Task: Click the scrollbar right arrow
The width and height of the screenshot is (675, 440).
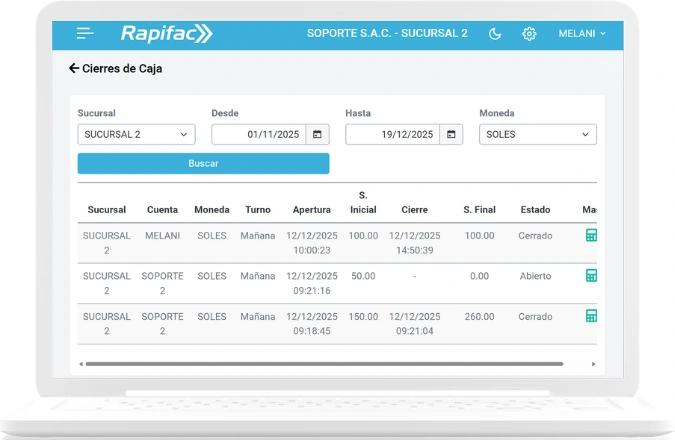Action: pos(593,364)
